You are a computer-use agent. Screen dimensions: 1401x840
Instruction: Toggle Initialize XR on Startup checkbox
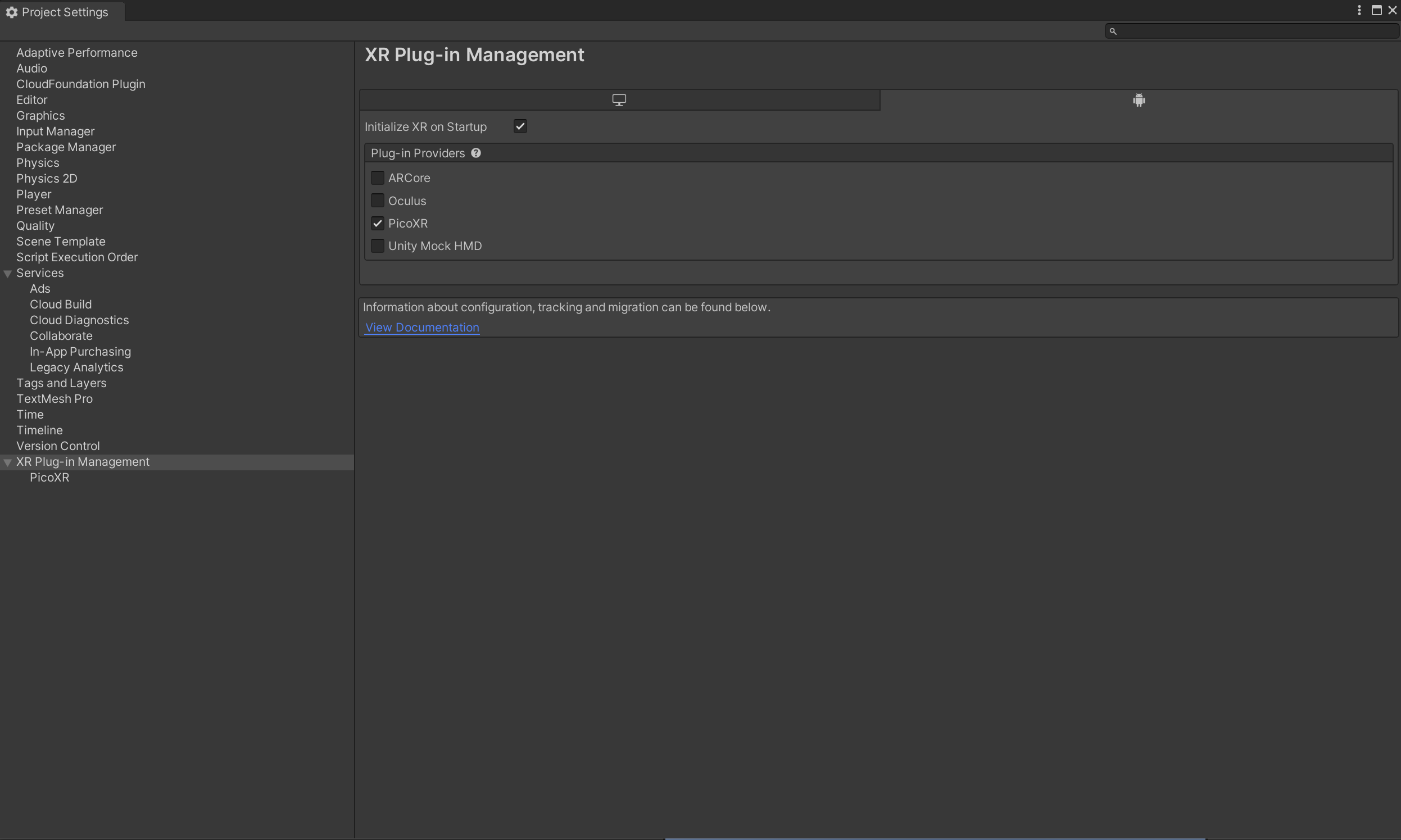(x=520, y=126)
